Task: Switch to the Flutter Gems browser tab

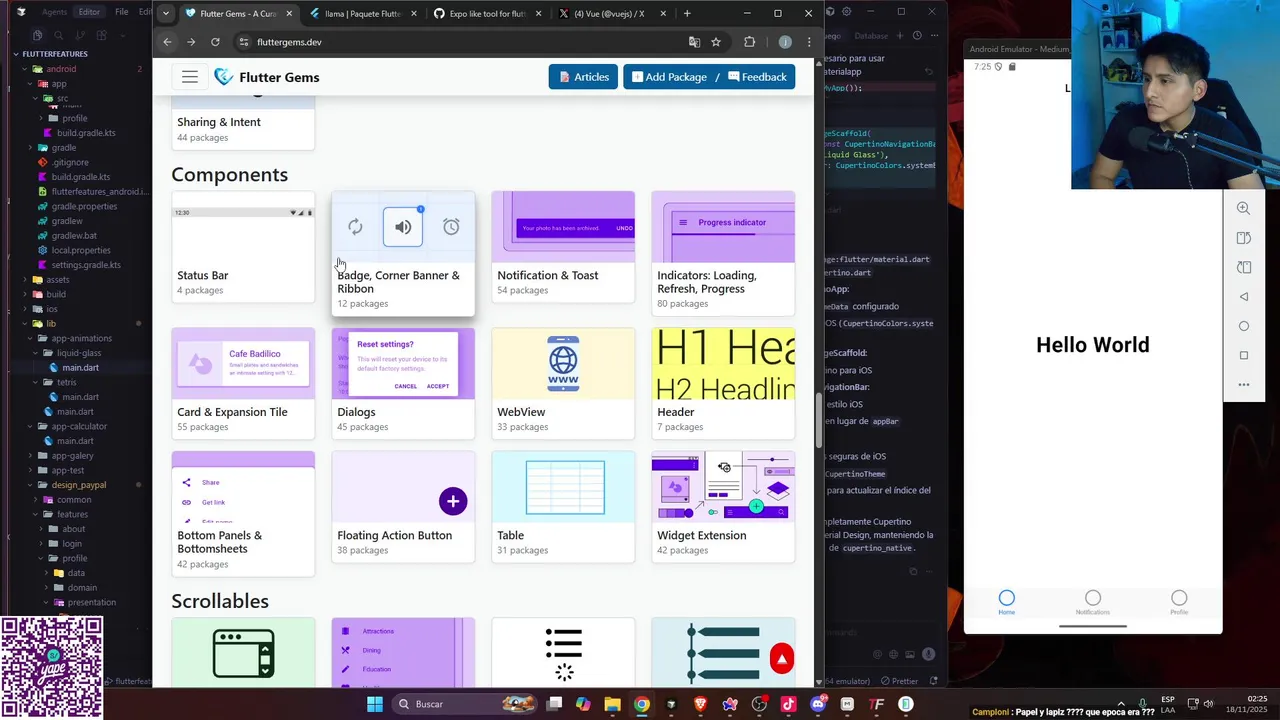Action: click(238, 14)
